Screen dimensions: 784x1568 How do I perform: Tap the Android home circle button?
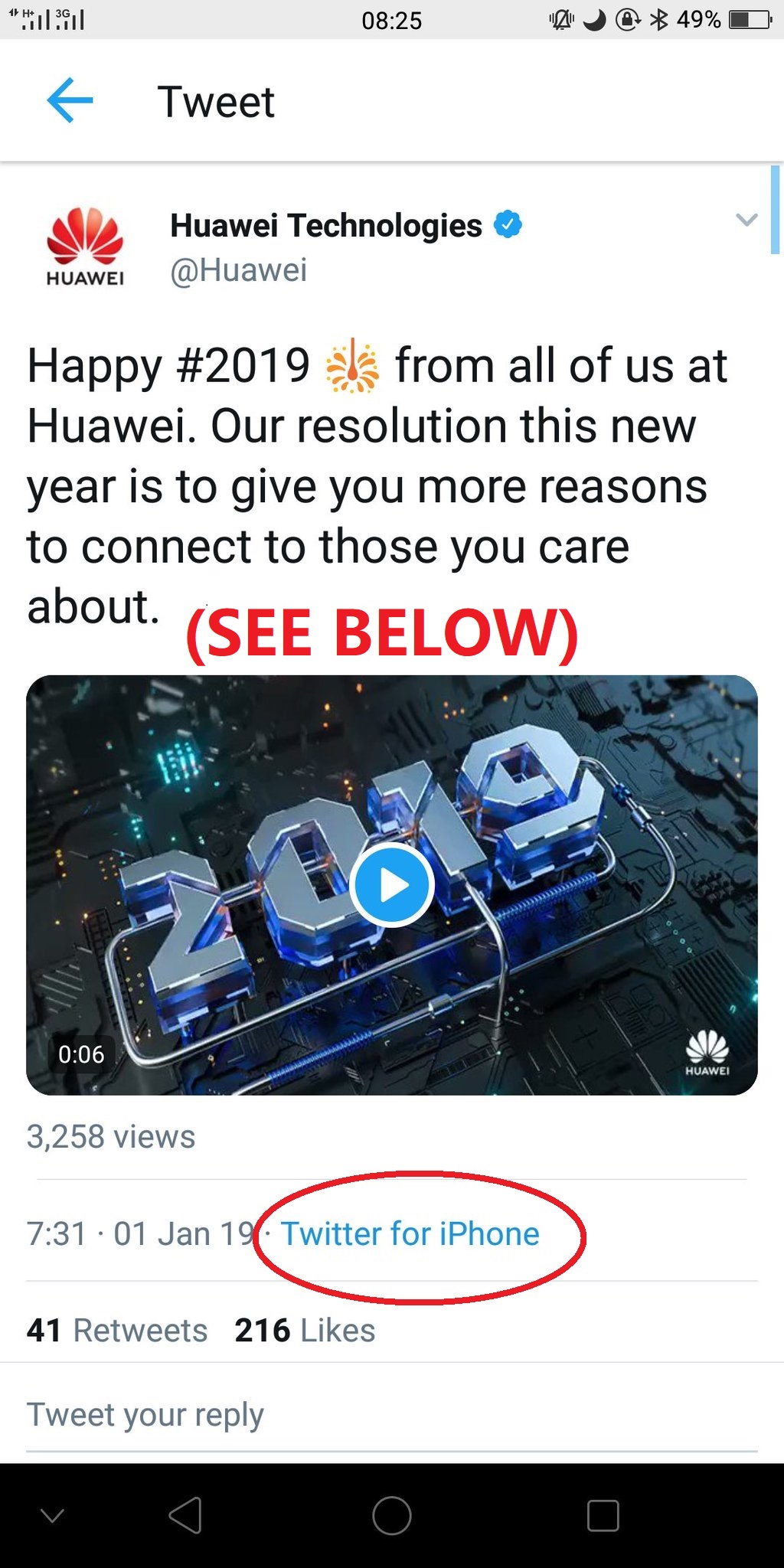point(392,1515)
